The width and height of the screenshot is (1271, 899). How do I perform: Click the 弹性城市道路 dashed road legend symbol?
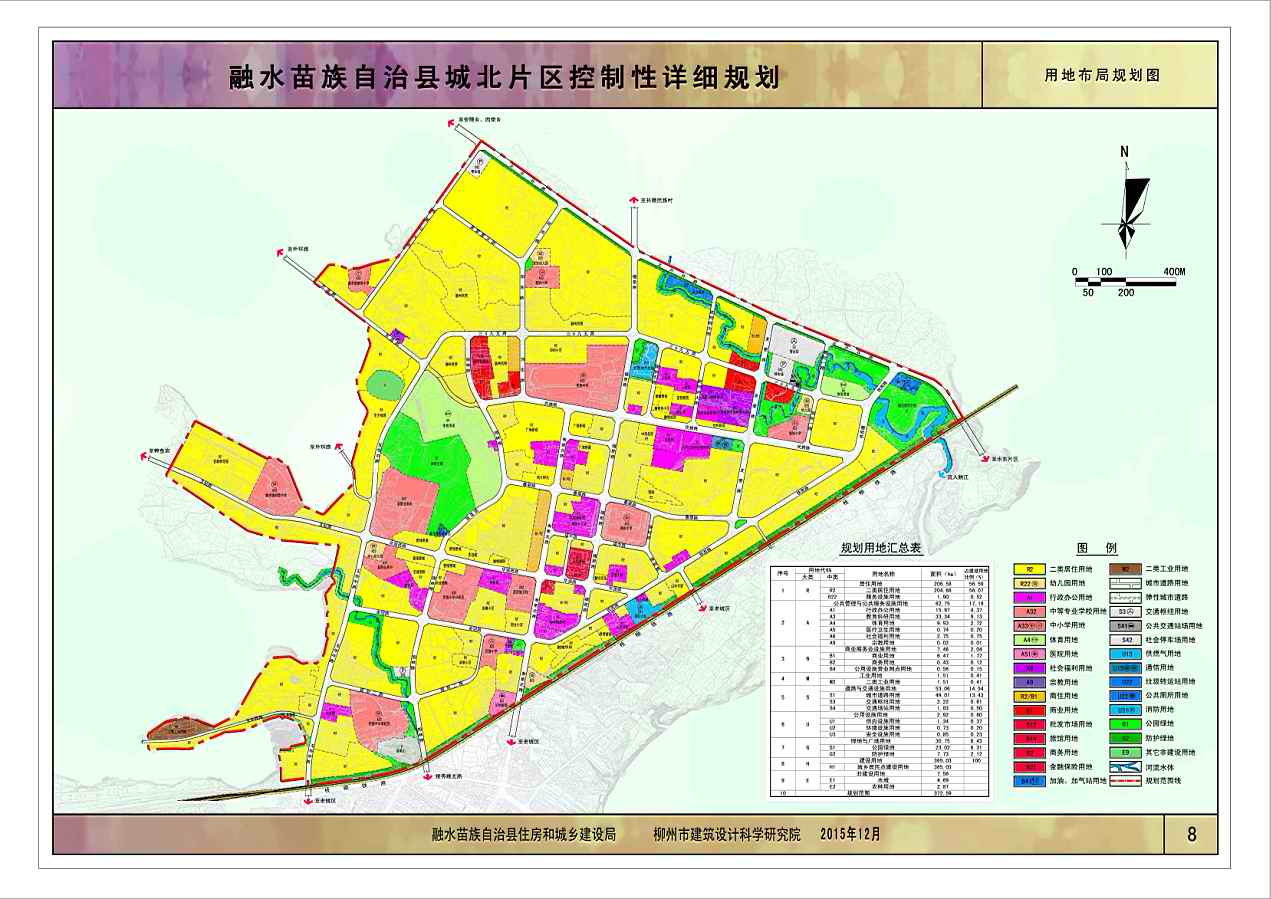point(1126,597)
